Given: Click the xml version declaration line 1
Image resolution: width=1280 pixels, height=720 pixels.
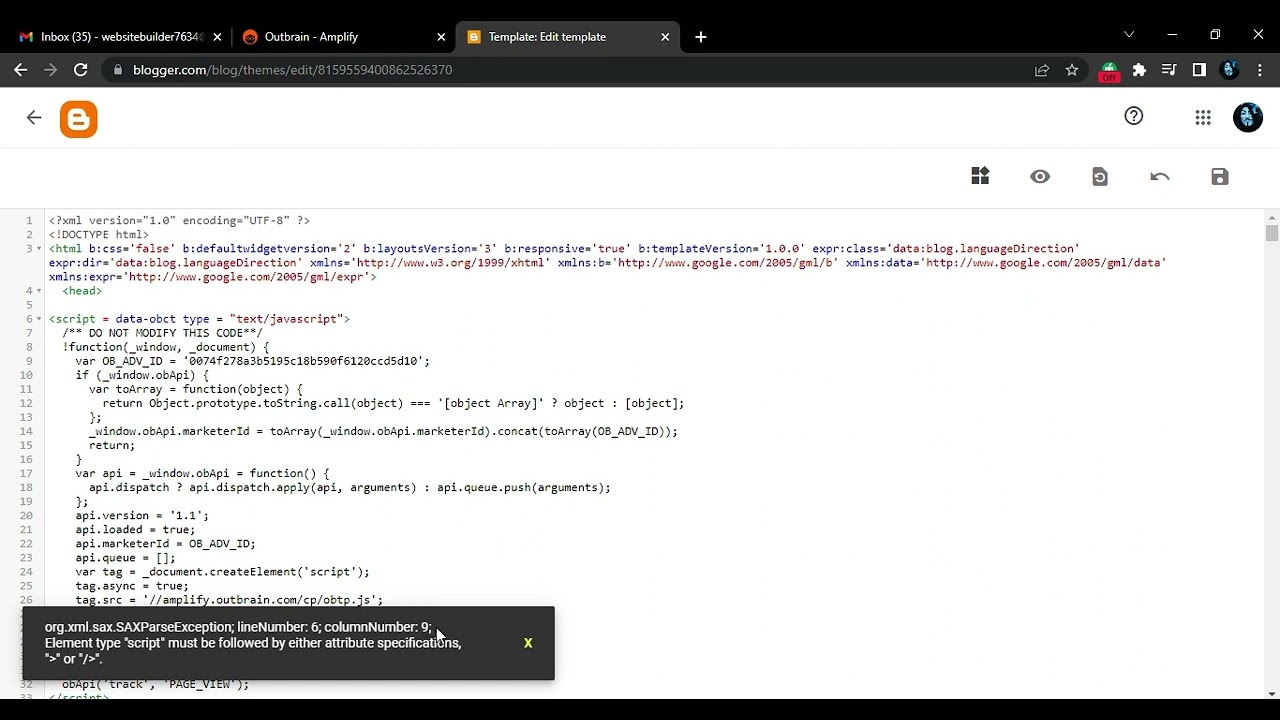Looking at the screenshot, I should (179, 221).
